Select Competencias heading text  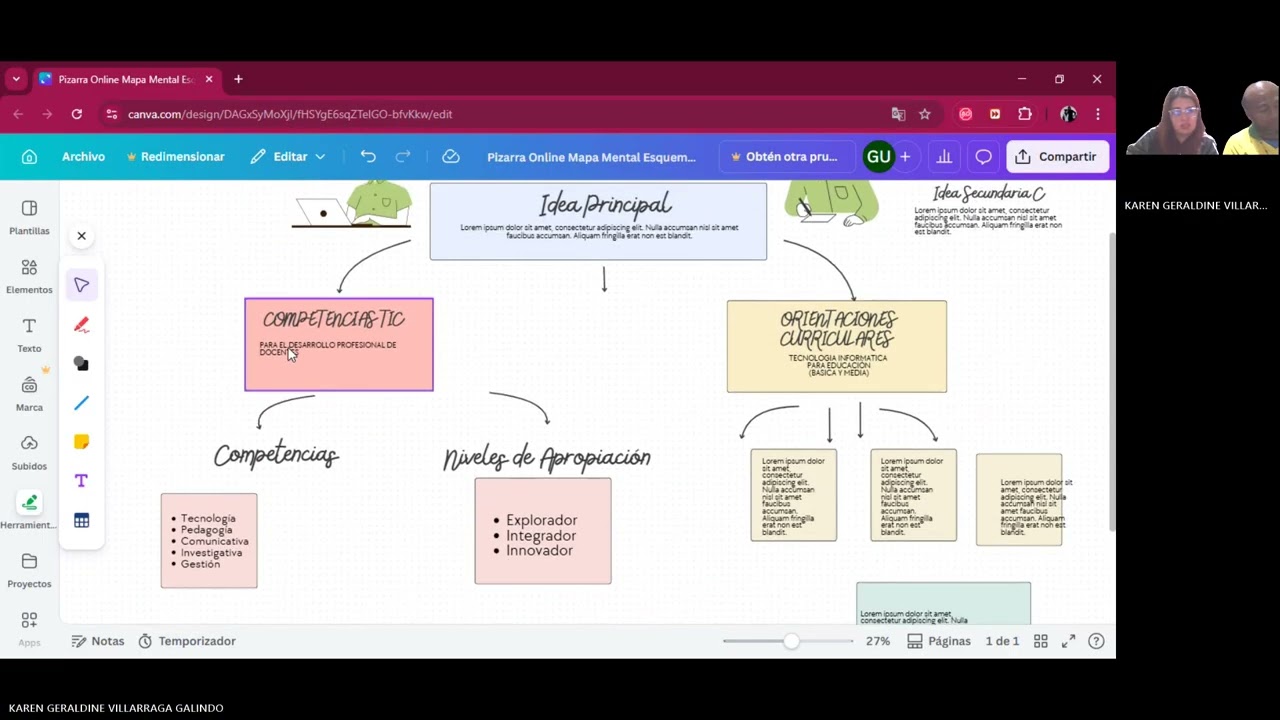(276, 455)
